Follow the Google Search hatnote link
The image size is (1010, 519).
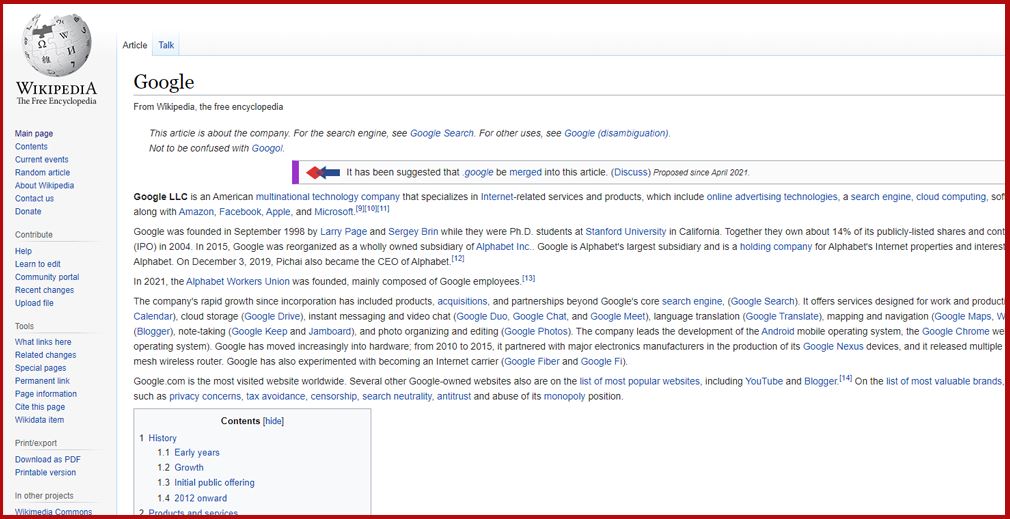(442, 133)
